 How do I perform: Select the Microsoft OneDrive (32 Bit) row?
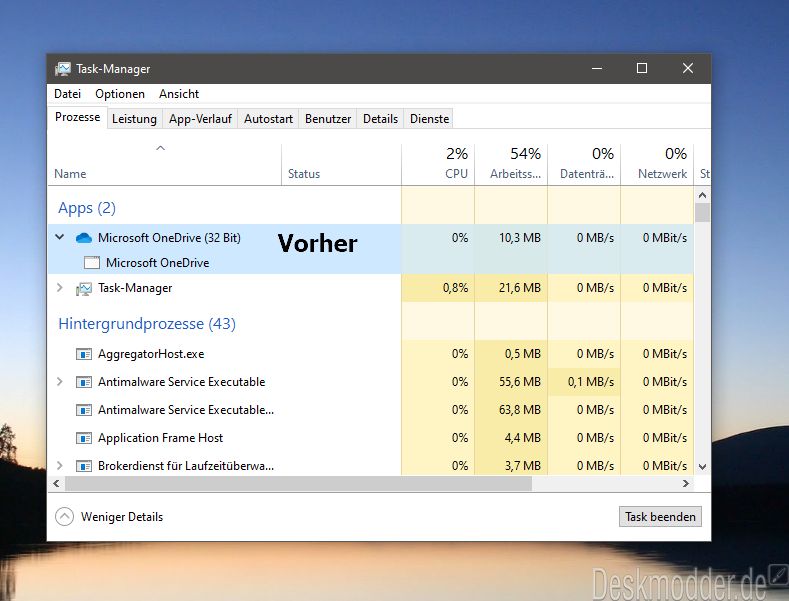(x=371, y=237)
